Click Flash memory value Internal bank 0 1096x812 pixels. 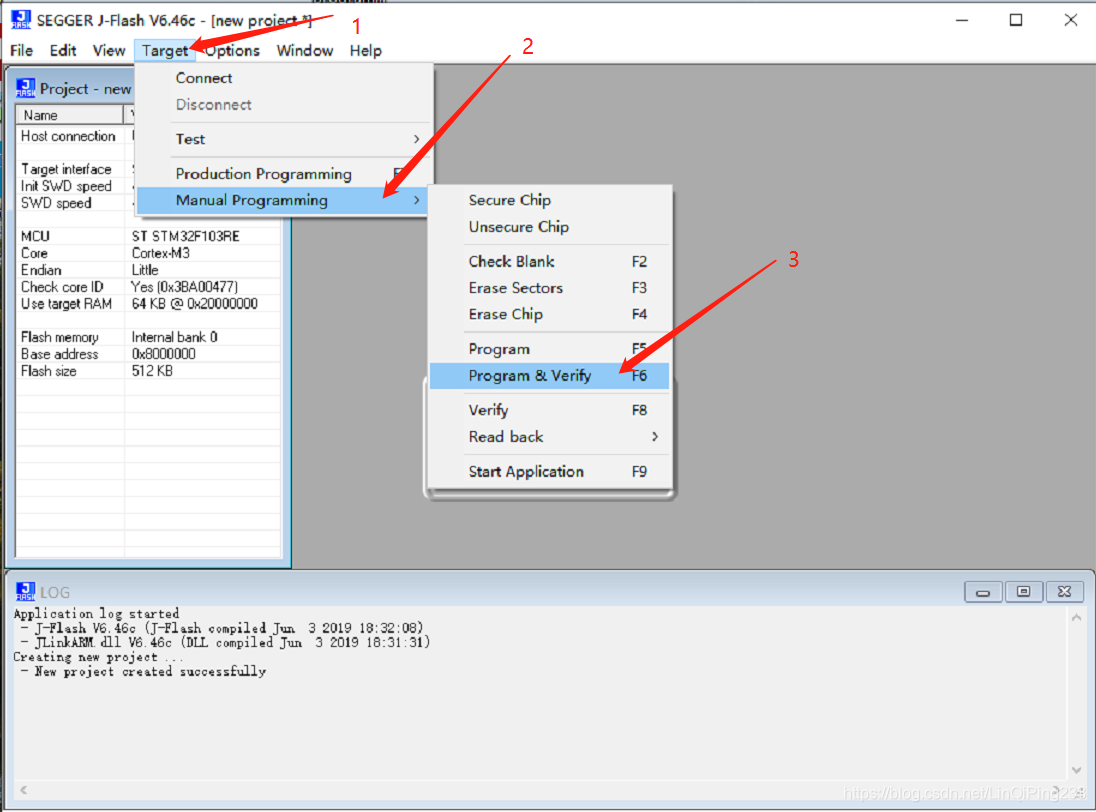(x=175, y=338)
